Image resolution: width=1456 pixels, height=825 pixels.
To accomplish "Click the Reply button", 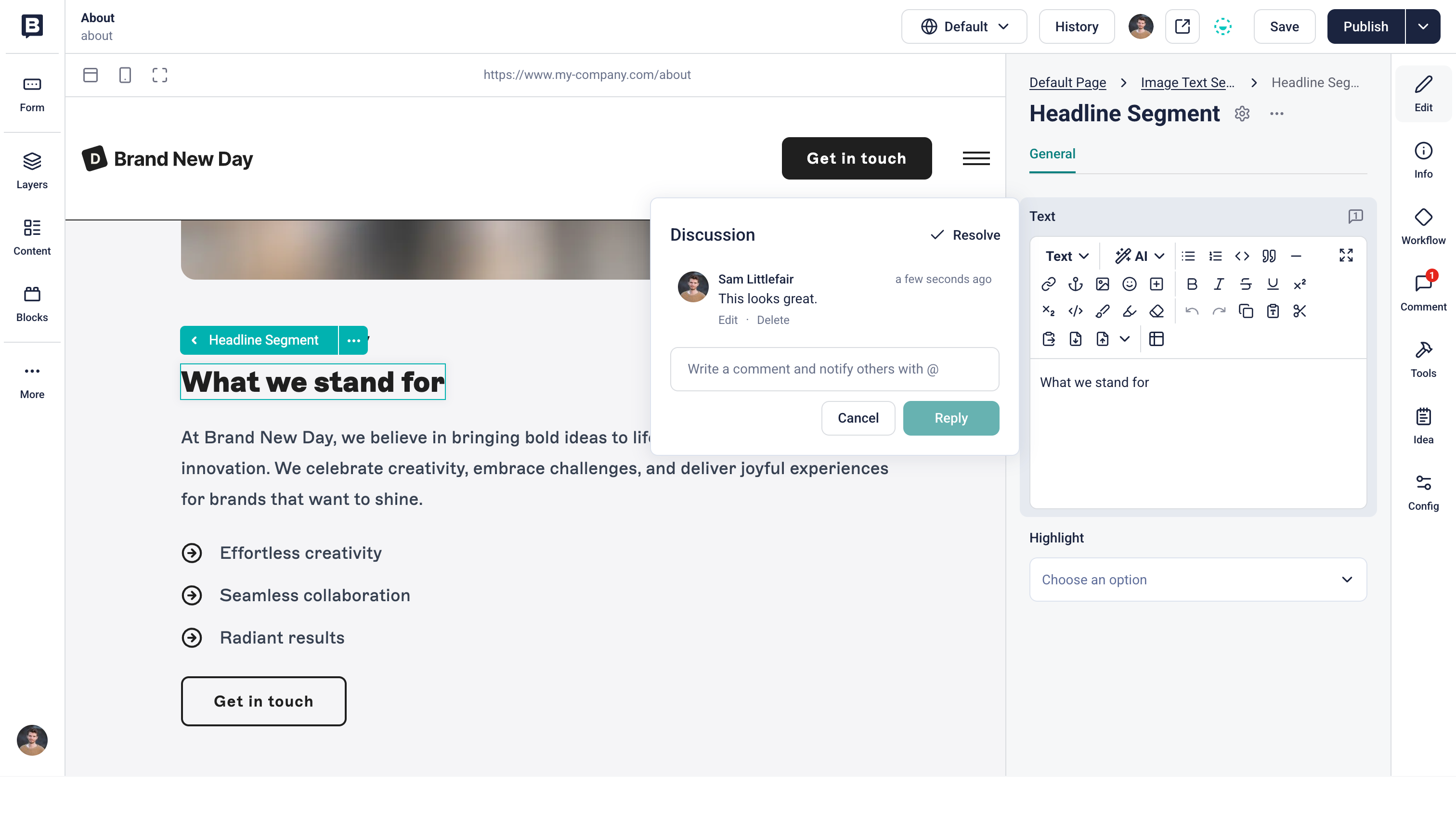I will (x=950, y=418).
